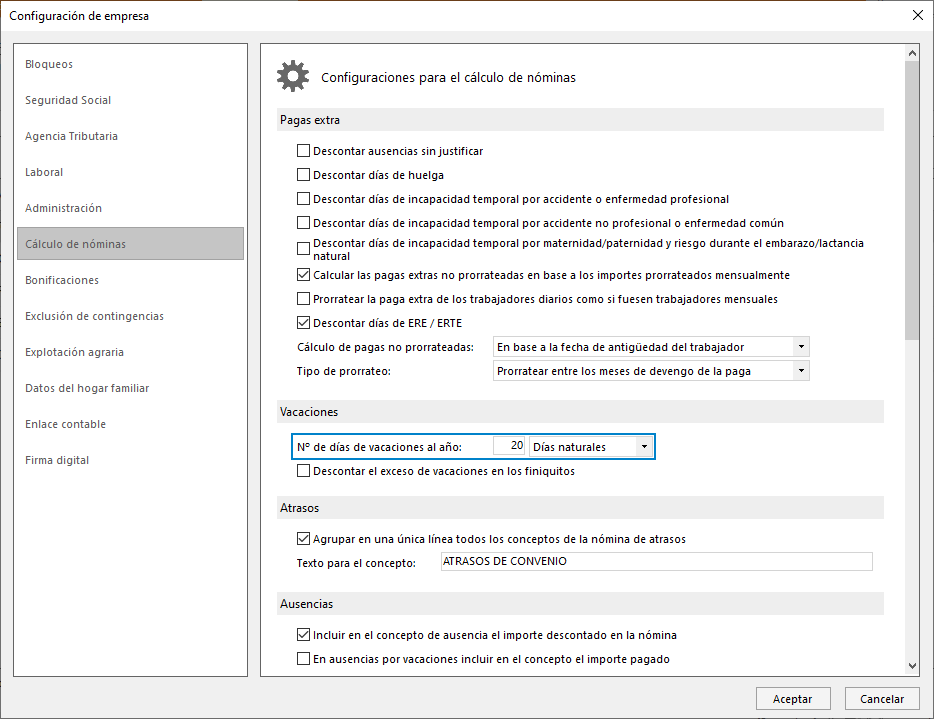This screenshot has height=719, width=934.
Task: Click the scrollbar down arrow
Action: coord(912,665)
